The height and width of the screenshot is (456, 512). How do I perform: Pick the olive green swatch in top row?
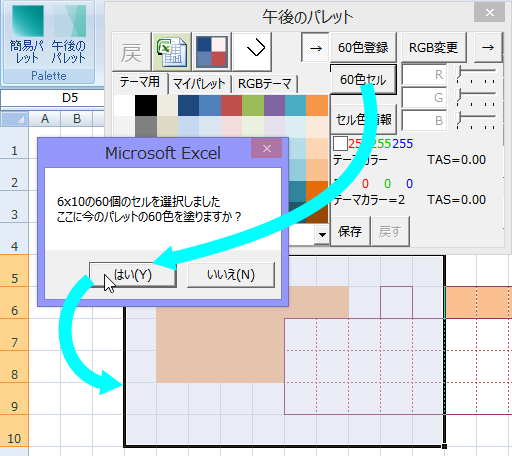click(x=253, y=105)
